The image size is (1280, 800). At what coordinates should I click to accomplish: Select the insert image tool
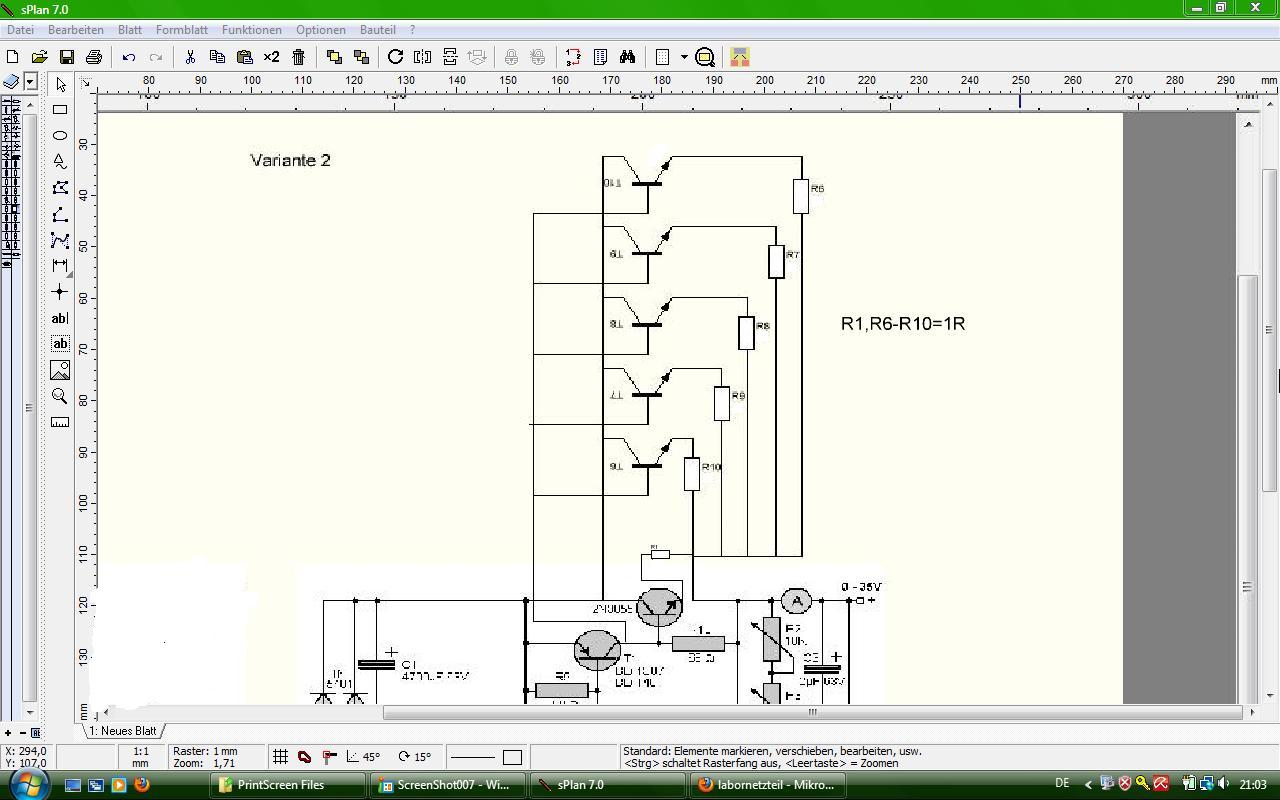pos(60,370)
